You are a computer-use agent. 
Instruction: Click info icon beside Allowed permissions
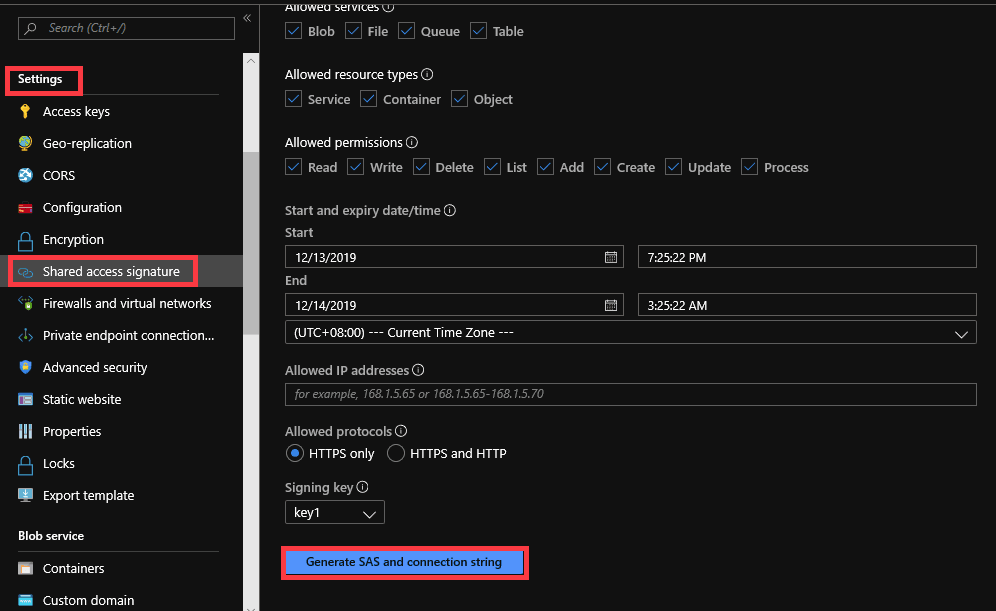click(412, 143)
